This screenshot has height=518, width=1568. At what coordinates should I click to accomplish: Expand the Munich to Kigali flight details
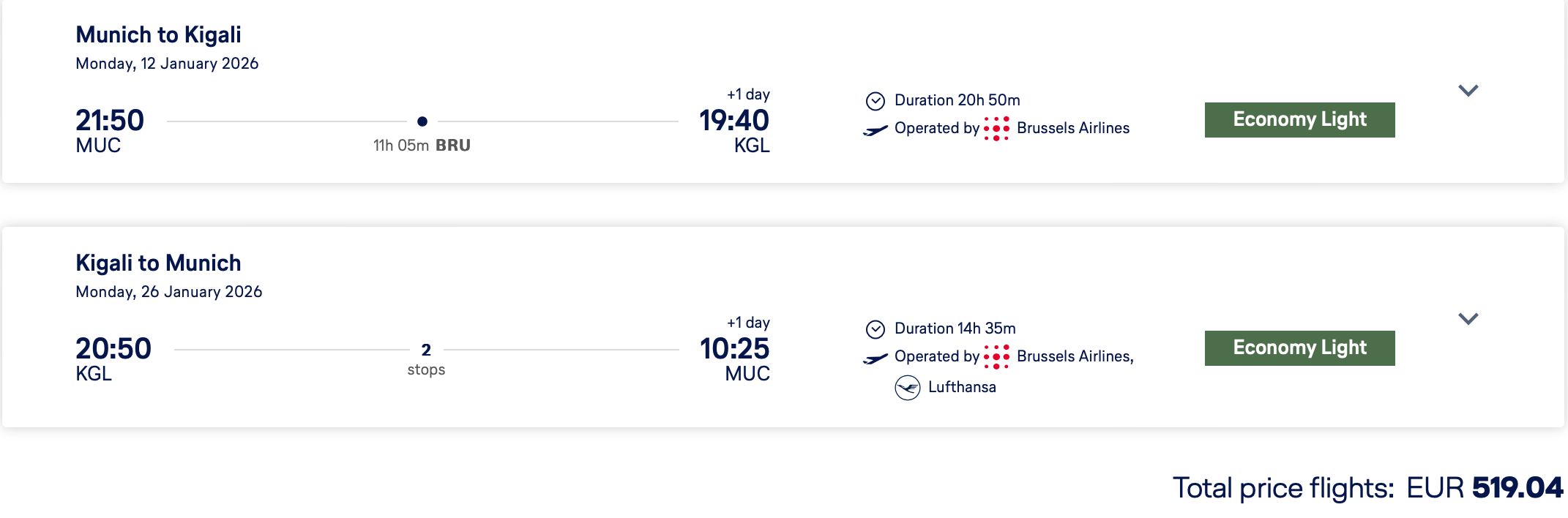pos(1468,91)
